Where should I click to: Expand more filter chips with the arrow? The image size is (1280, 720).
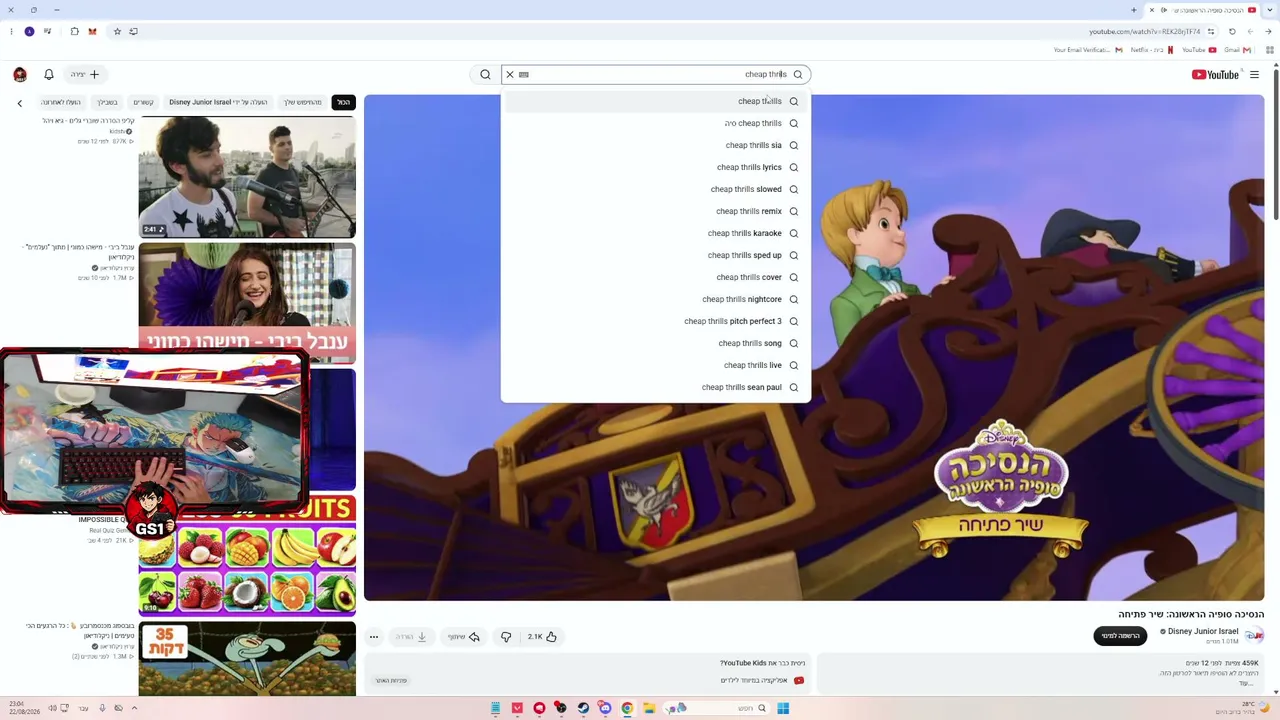coord(19,102)
